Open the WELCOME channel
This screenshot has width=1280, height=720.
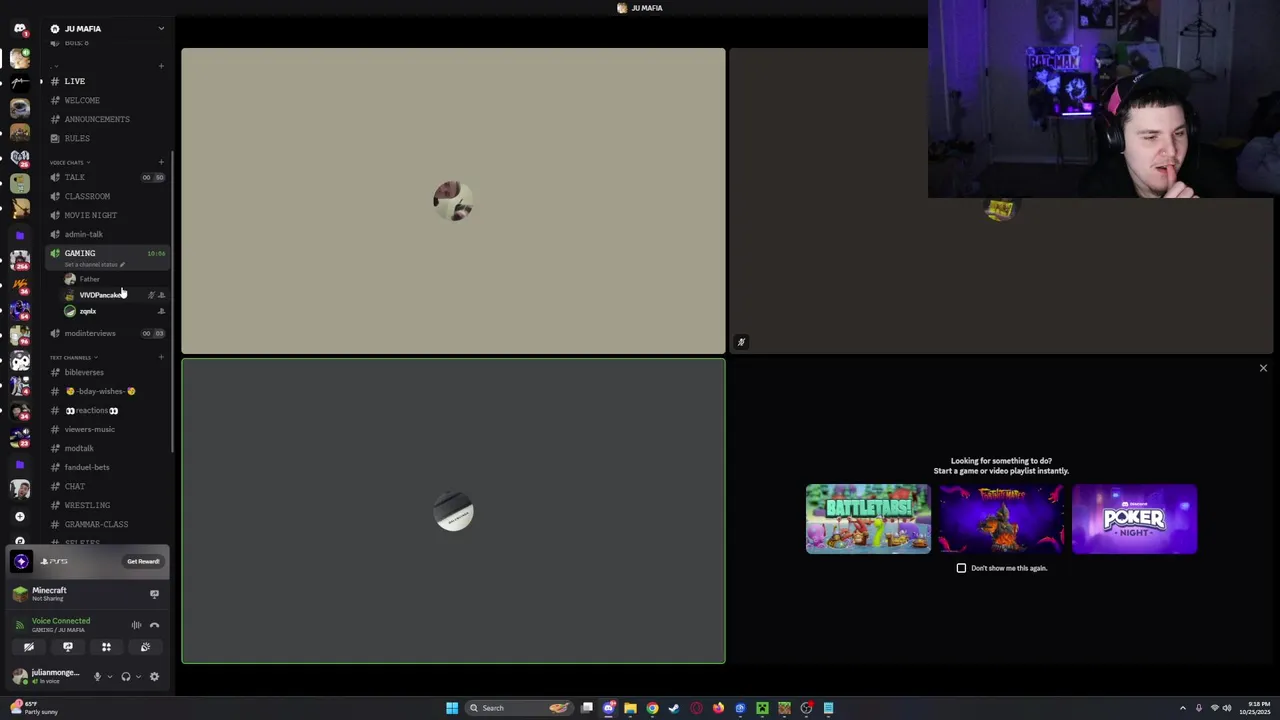coord(105,100)
